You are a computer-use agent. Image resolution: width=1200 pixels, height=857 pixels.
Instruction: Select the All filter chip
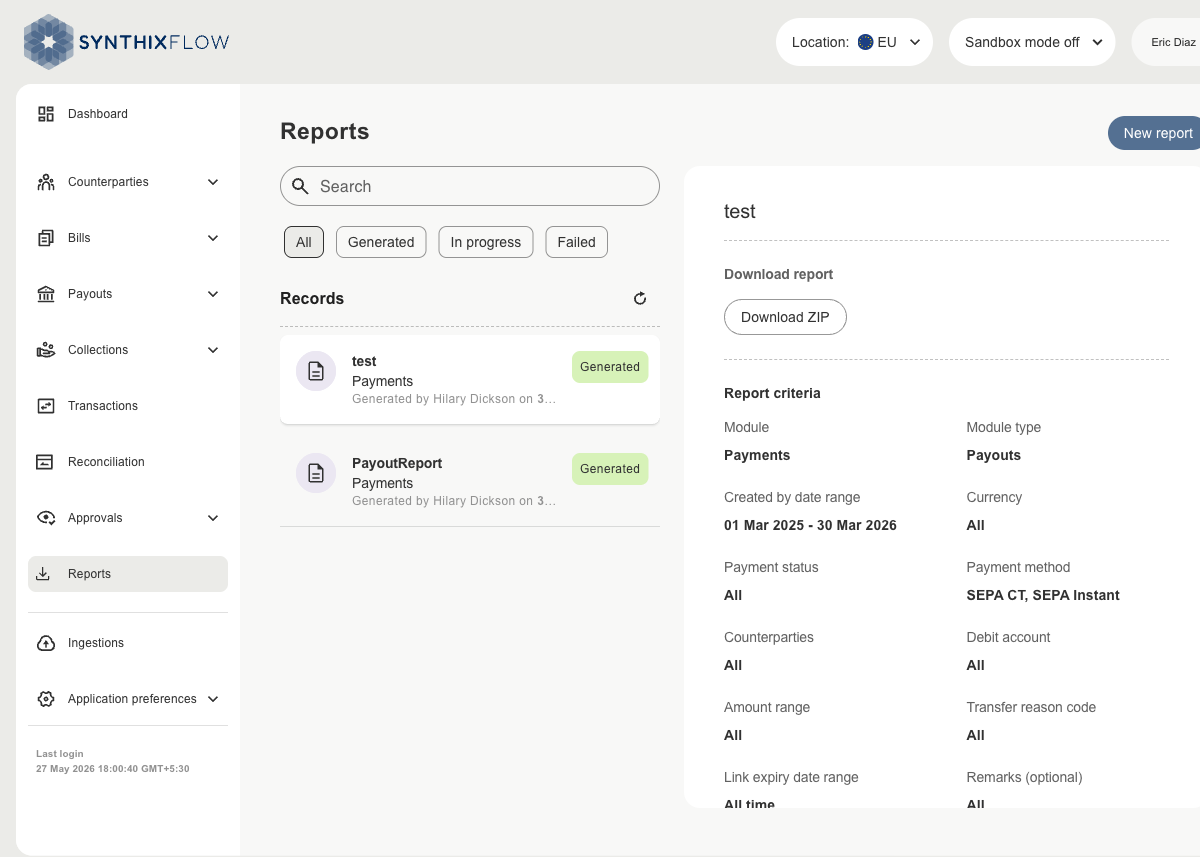(x=304, y=242)
